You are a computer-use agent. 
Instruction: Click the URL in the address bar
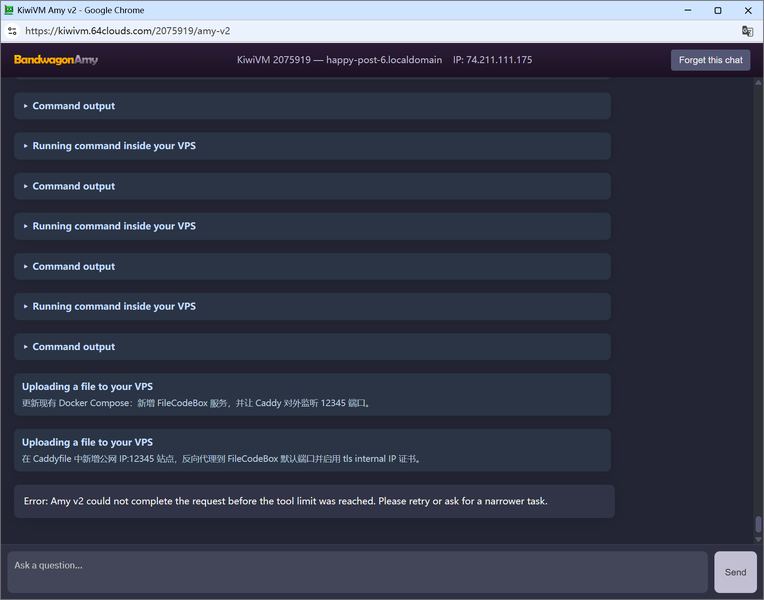[128, 31]
